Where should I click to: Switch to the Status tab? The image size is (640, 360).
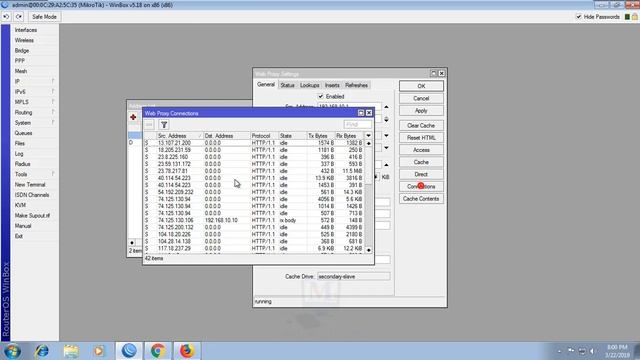[x=287, y=85]
